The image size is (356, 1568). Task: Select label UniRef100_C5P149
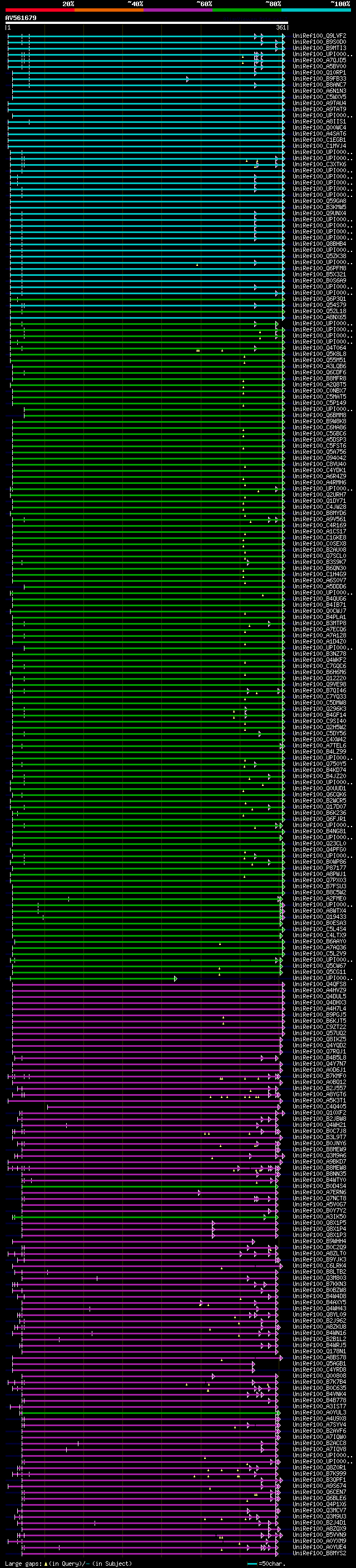click(319, 403)
